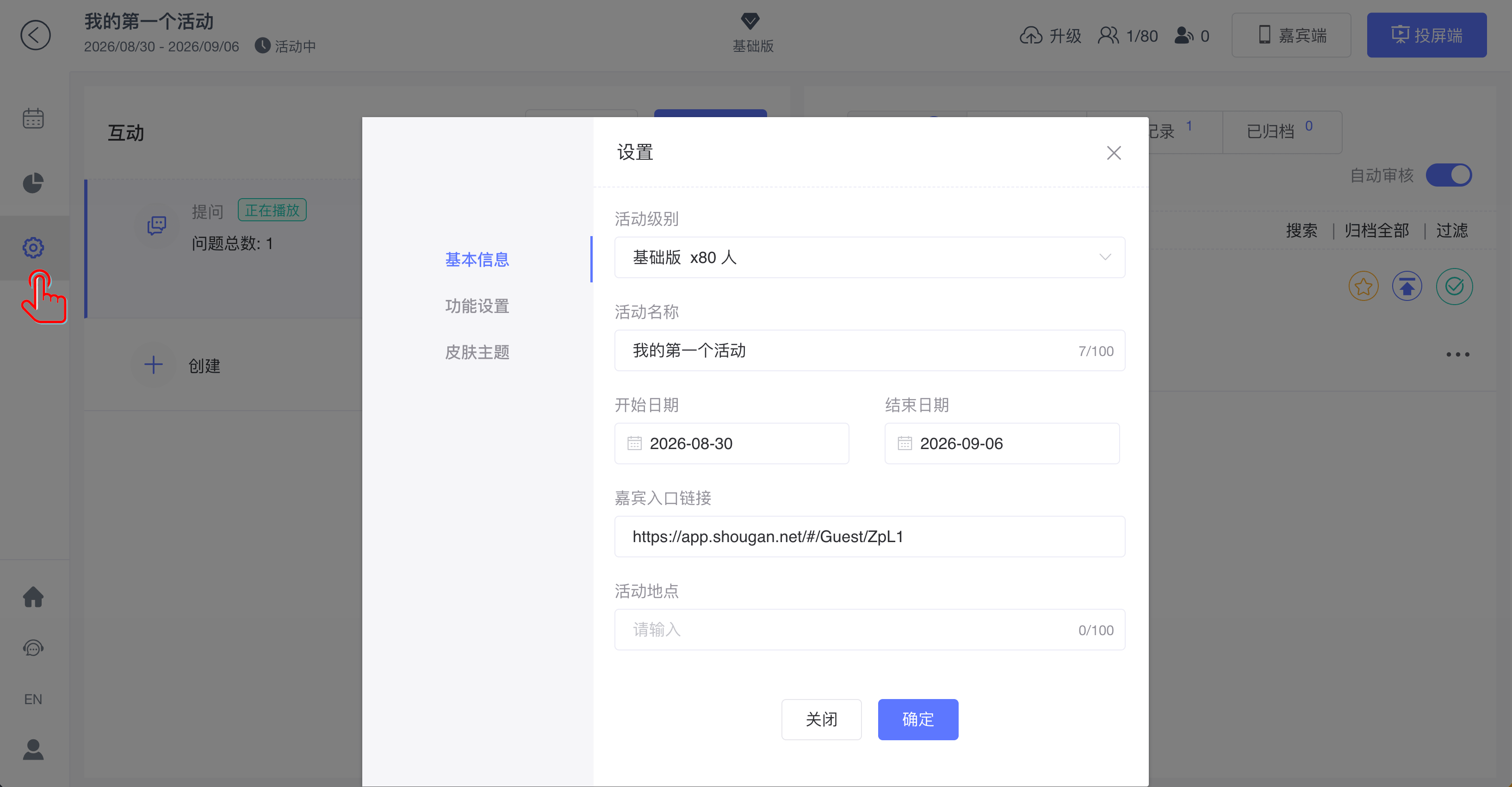This screenshot has height=787, width=1512.
Task: Select the 提问 interaction icon
Action: [x=156, y=225]
